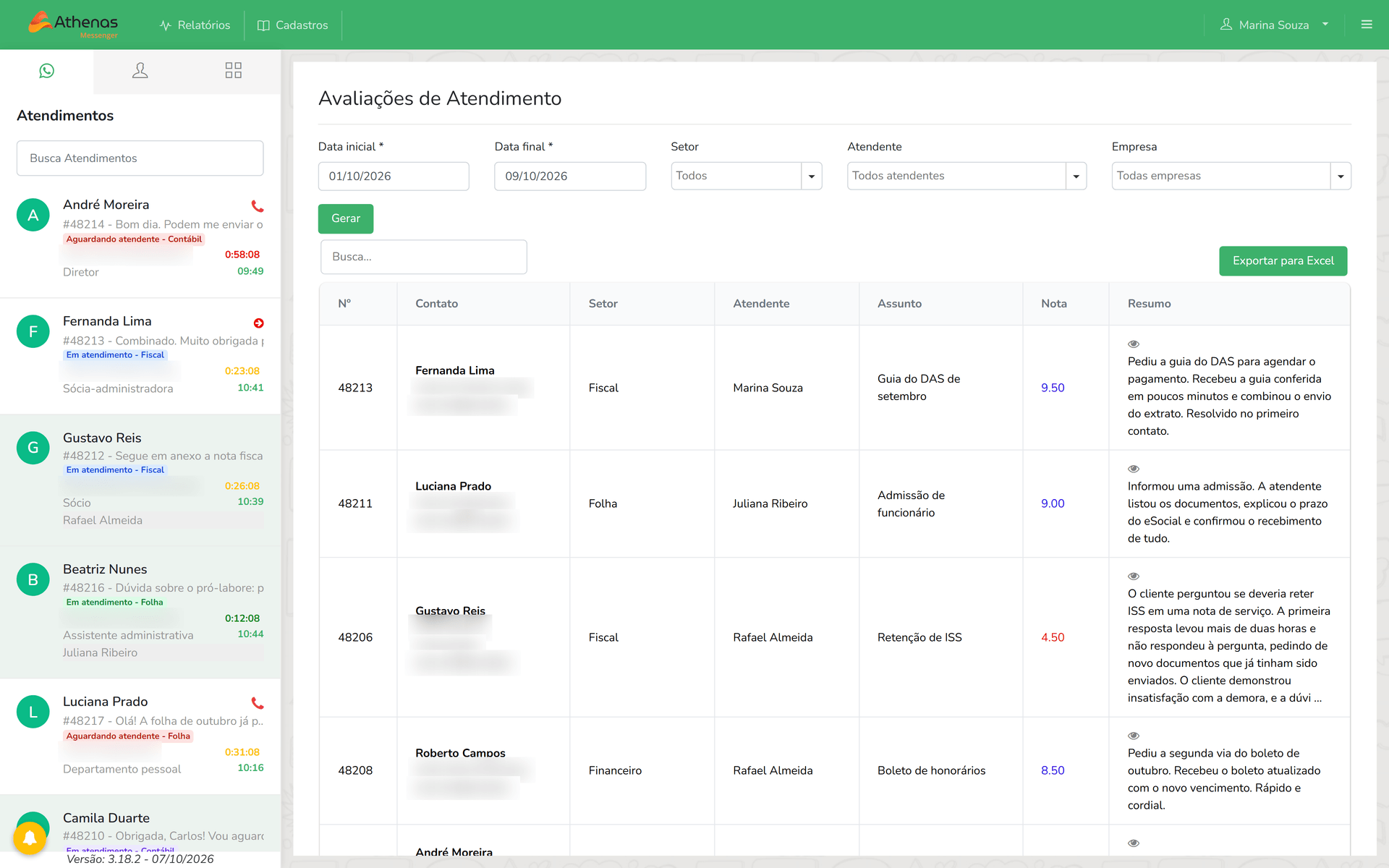Show full summary for ticket 48208

(1134, 736)
